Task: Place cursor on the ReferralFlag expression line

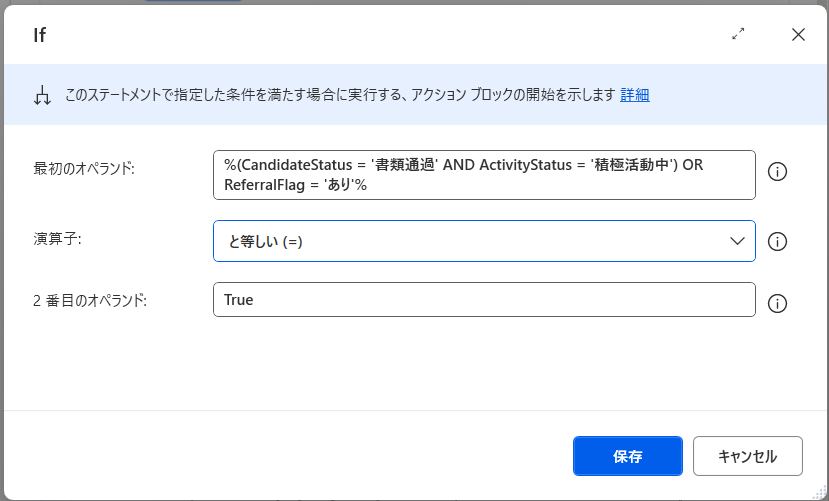Action: click(x=296, y=185)
